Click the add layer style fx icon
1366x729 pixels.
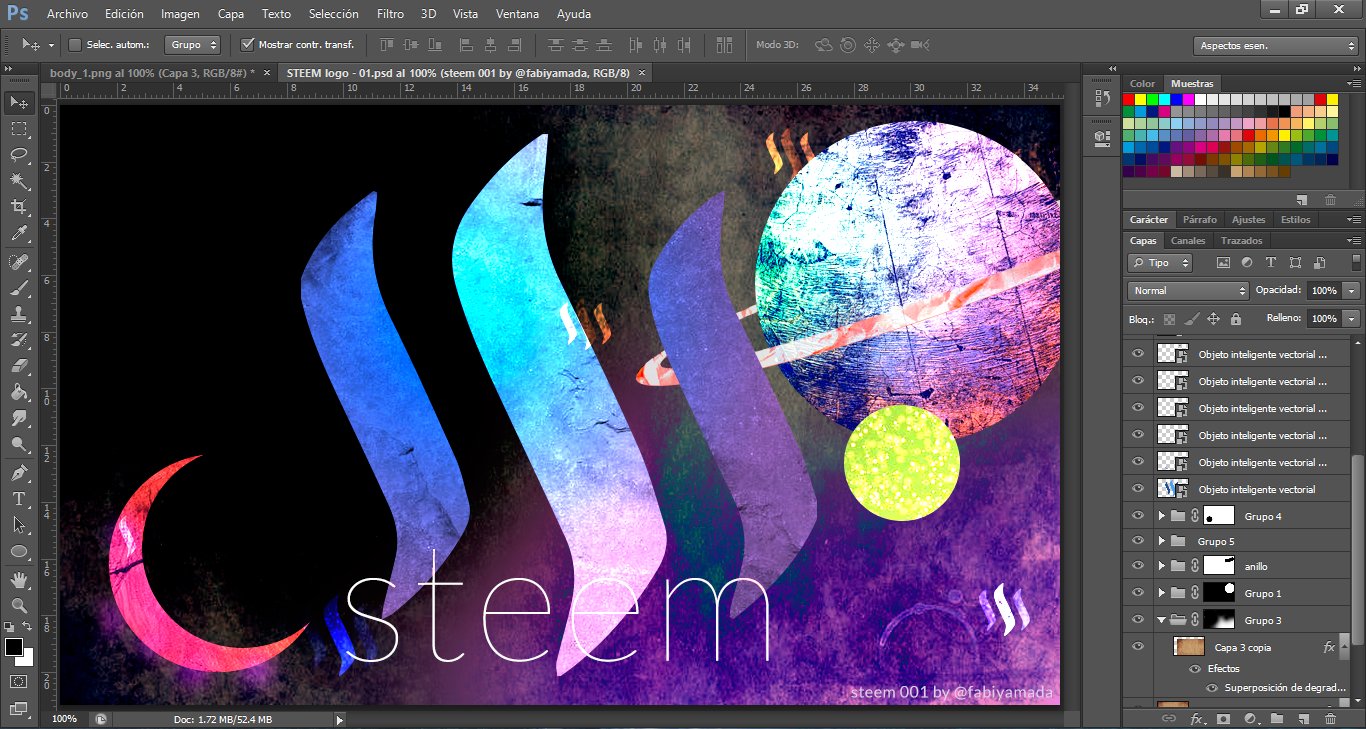[x=1196, y=718]
